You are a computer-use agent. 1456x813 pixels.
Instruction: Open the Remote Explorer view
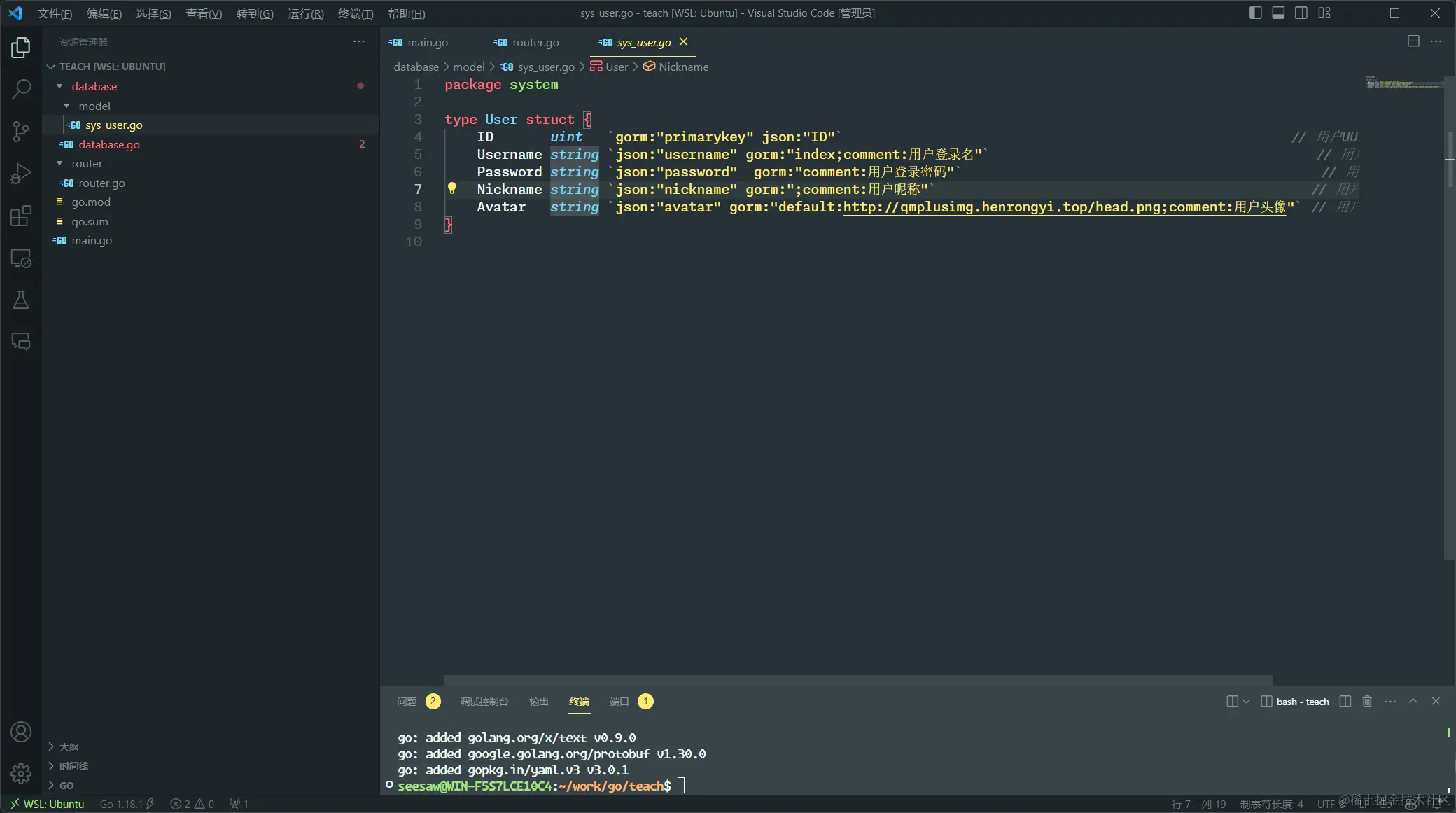pos(21,259)
